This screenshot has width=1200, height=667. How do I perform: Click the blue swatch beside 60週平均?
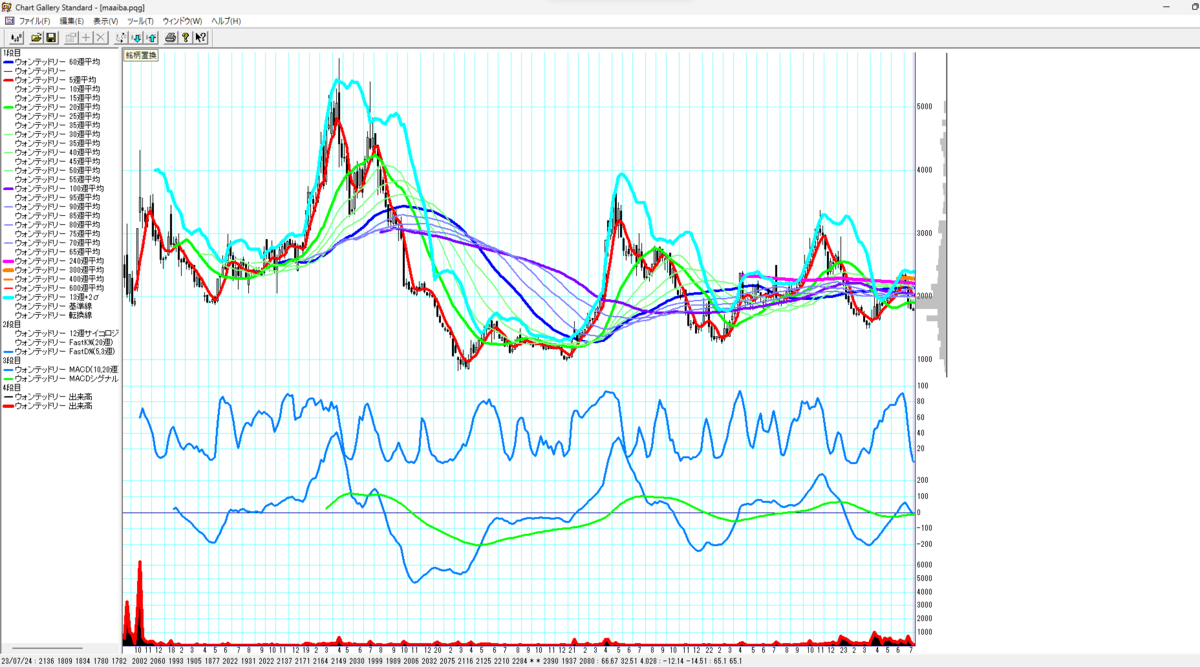point(8,62)
